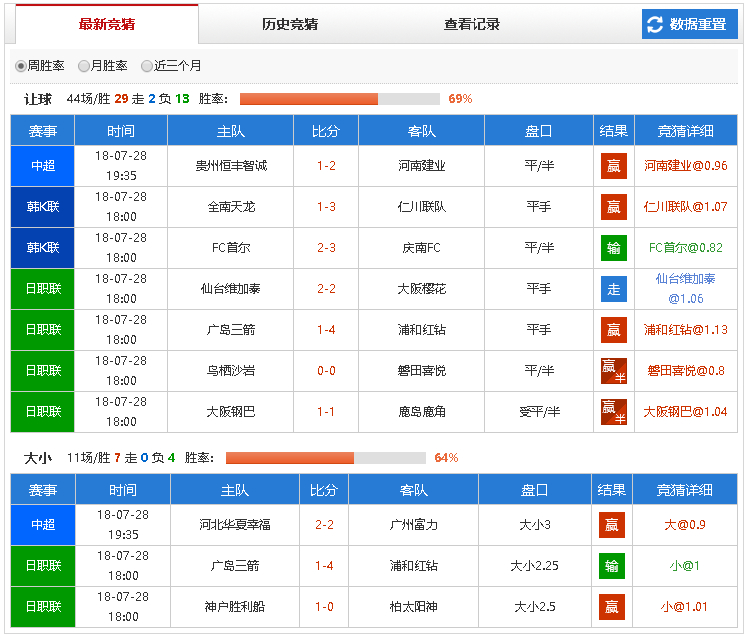Image resolution: width=747 pixels, height=639 pixels.
Task: Click 赢 badge for 河北华夏幸福 match
Action: [x=612, y=525]
